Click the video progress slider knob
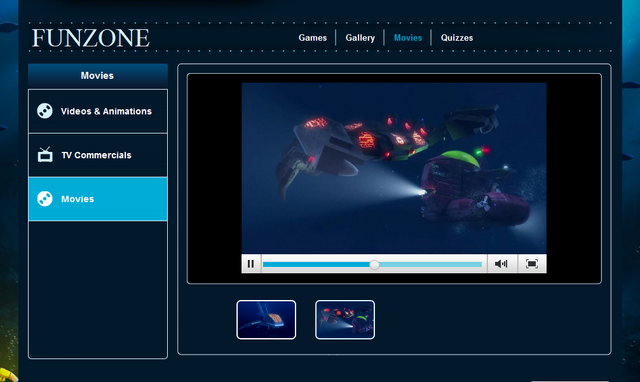Image resolution: width=640 pixels, height=382 pixels. click(374, 265)
